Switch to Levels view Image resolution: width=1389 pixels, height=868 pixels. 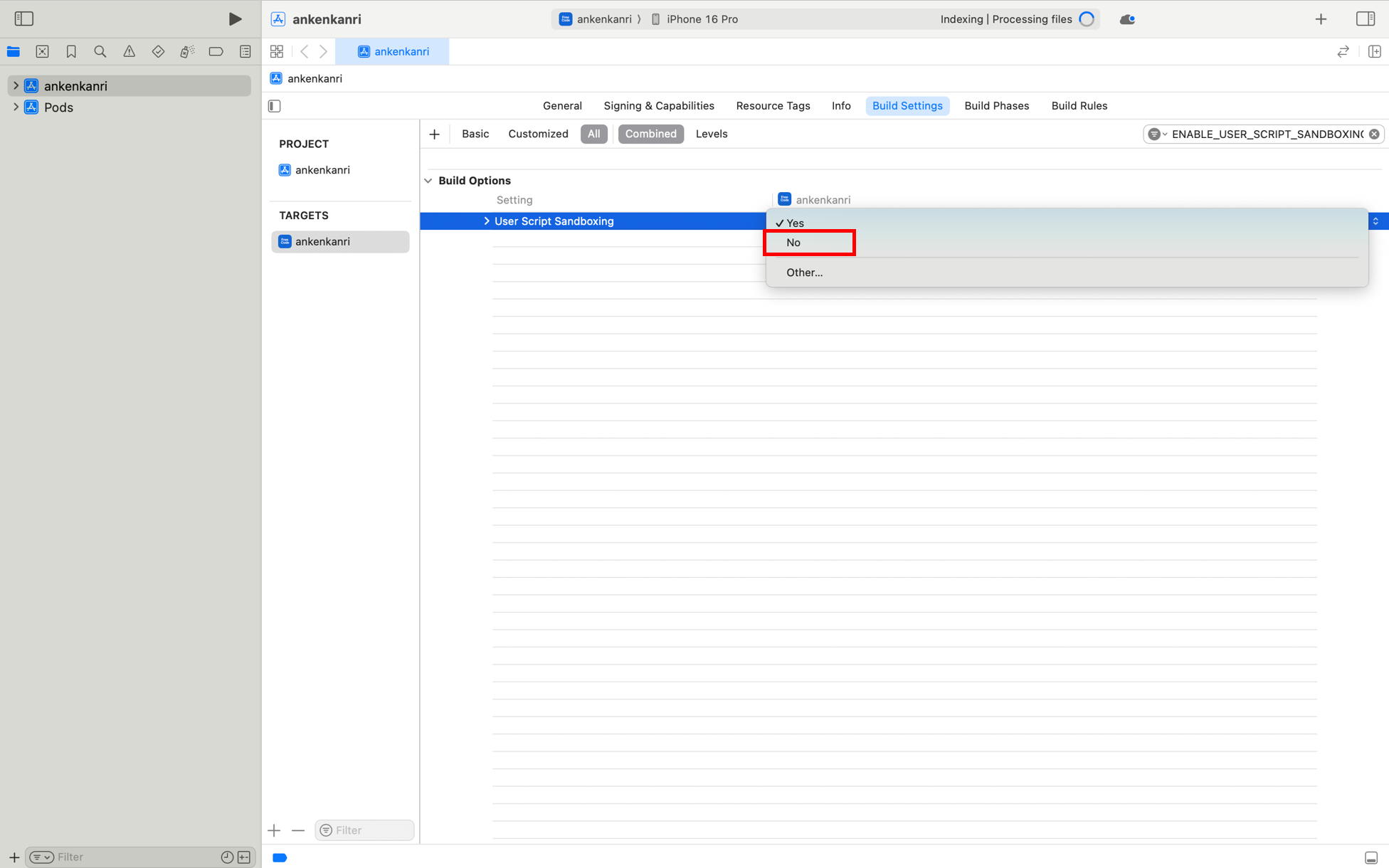(711, 134)
